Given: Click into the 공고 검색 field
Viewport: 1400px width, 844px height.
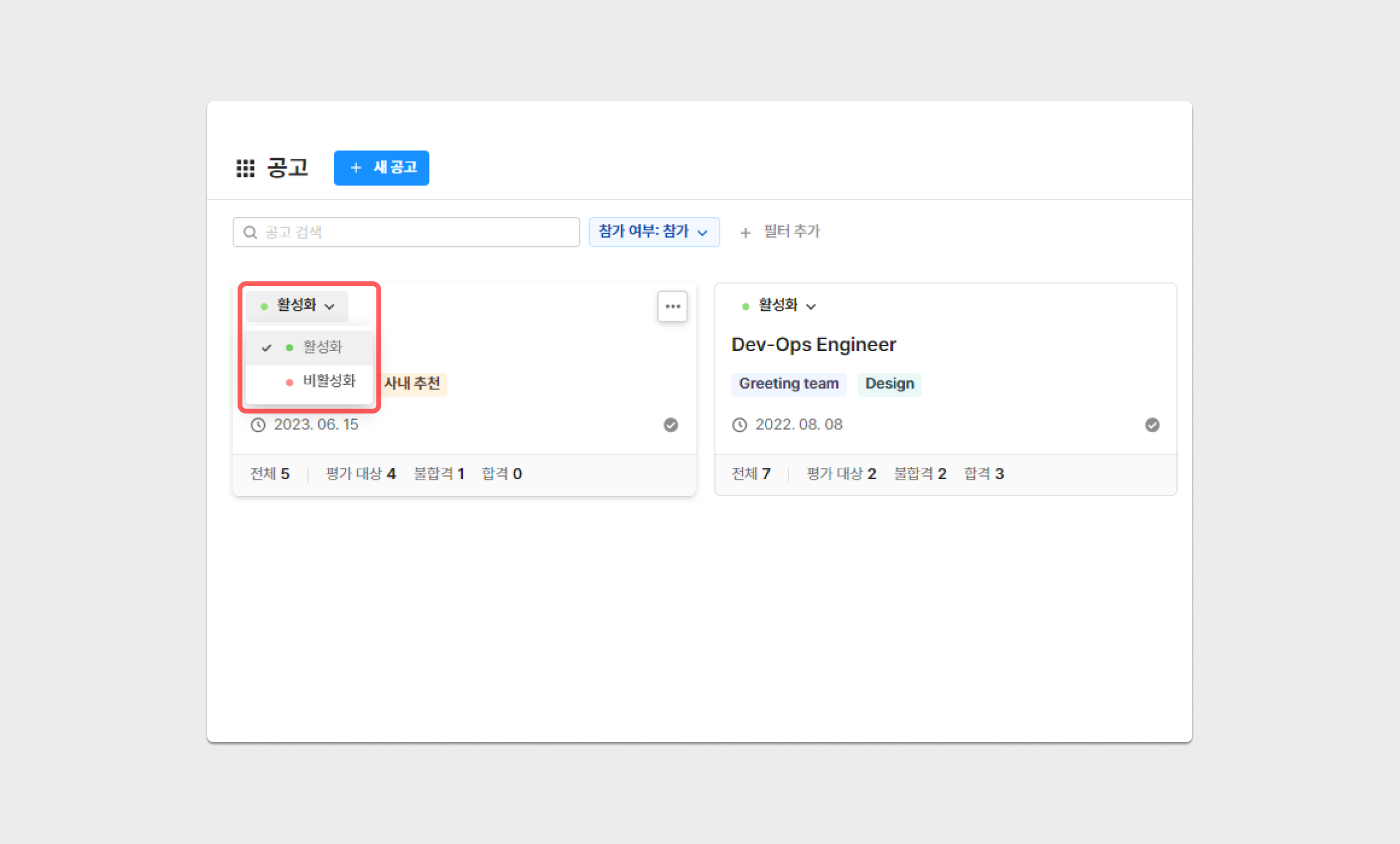Looking at the screenshot, I should [x=418, y=232].
